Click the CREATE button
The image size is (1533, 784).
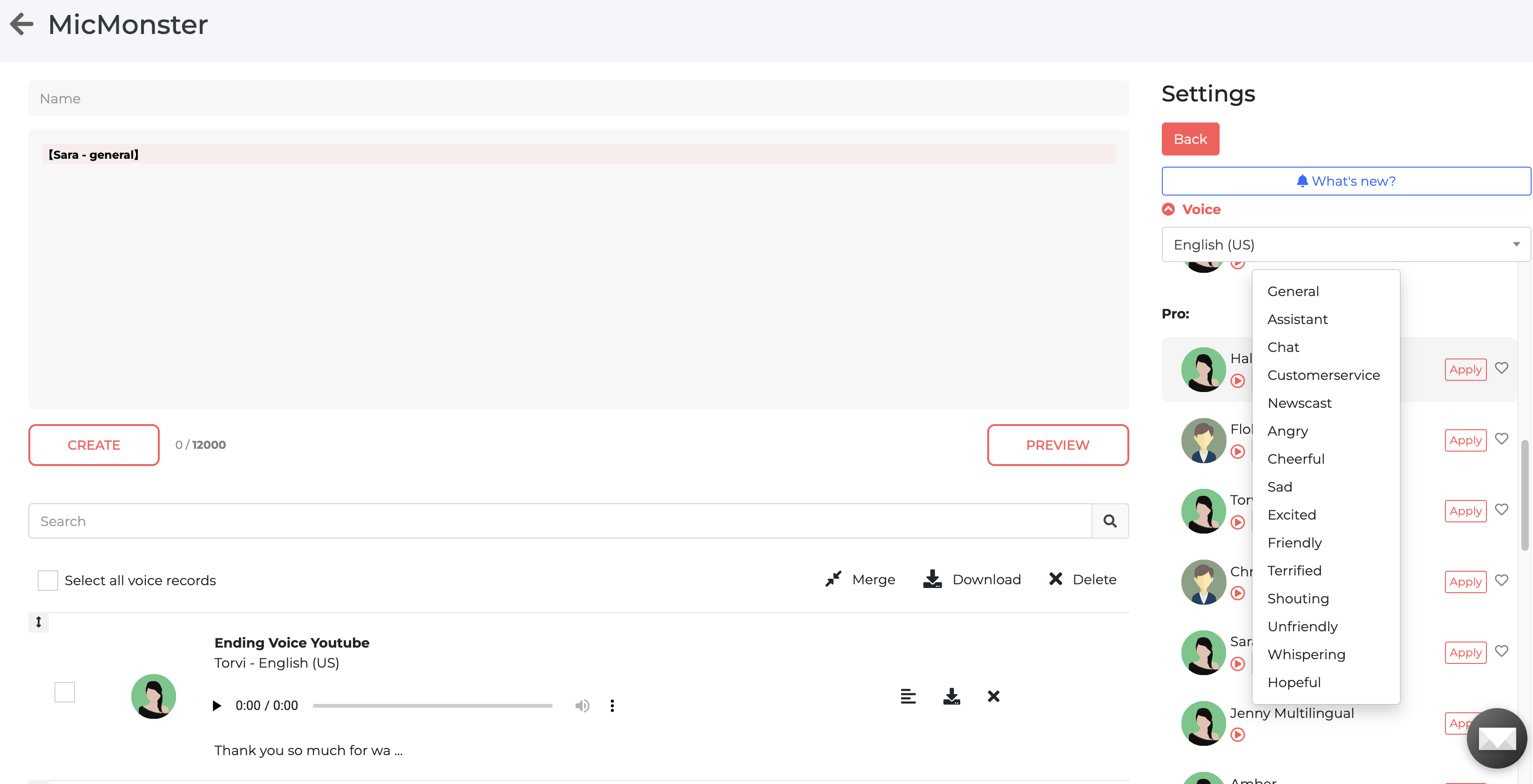click(94, 445)
